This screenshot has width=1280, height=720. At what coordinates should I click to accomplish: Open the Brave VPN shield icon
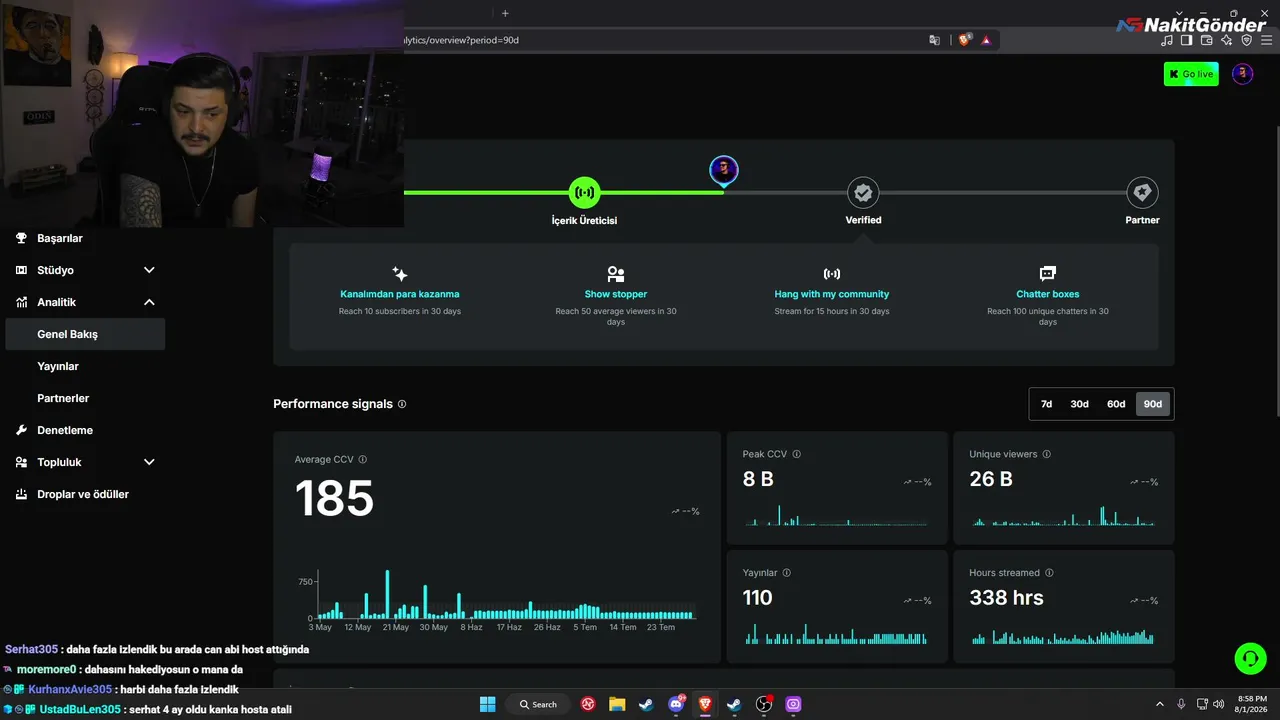[1246, 41]
